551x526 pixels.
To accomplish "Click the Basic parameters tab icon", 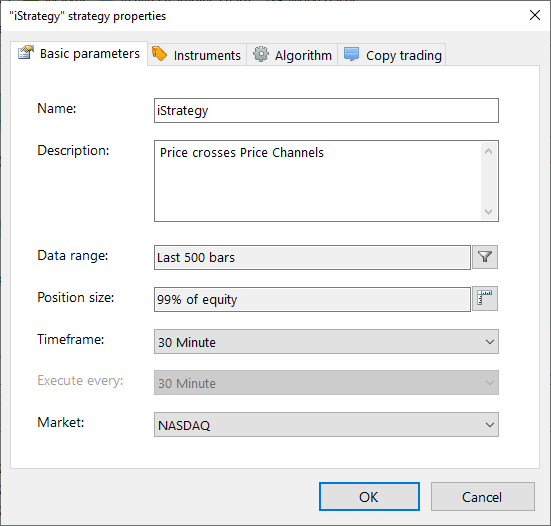I will 26,53.
